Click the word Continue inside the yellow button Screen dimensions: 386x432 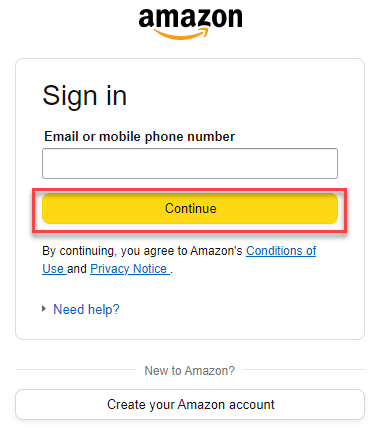click(x=191, y=209)
